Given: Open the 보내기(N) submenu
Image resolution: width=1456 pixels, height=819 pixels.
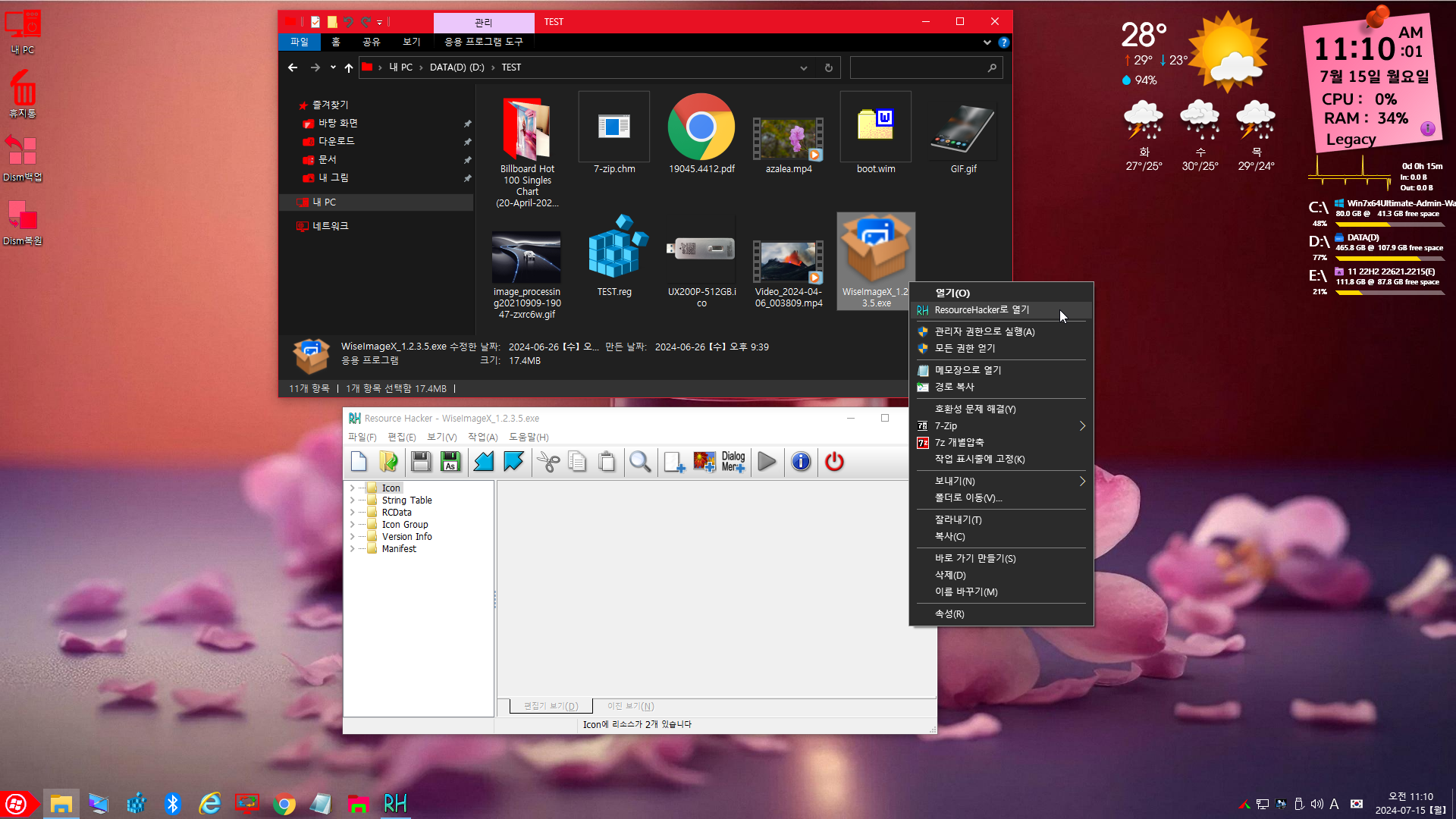Looking at the screenshot, I should [1001, 482].
